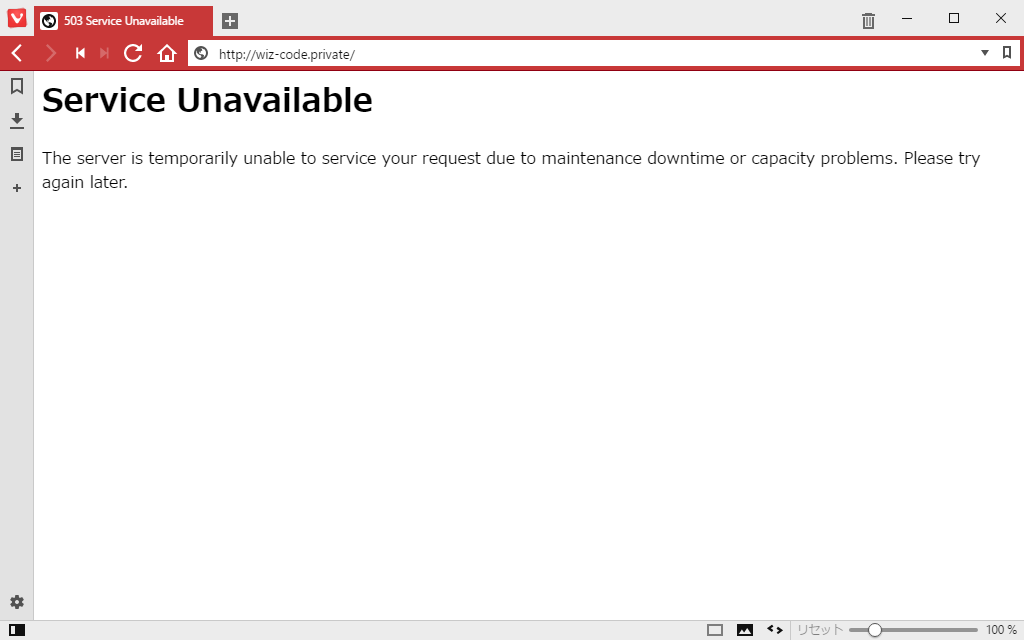
Task: Open the Downloads side panel
Action: pos(17,120)
